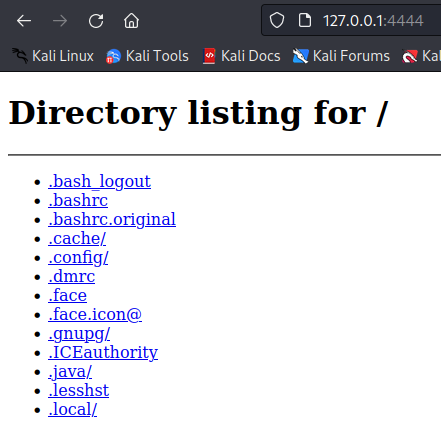Image resolution: width=441 pixels, height=421 pixels.
Task: Open the tracking protection shield icon
Action: (x=277, y=20)
